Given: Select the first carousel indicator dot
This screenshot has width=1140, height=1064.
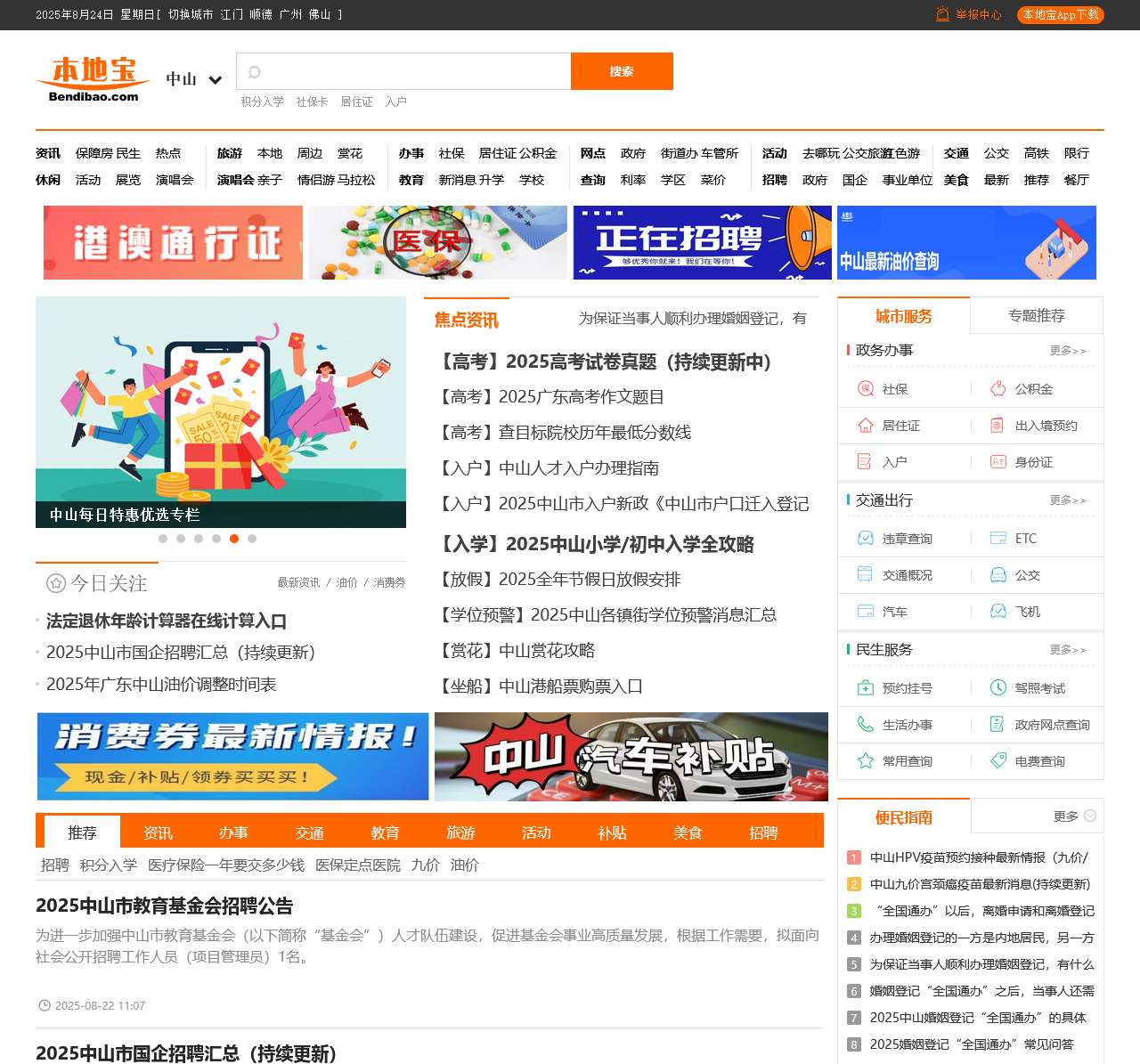Looking at the screenshot, I should (x=163, y=539).
